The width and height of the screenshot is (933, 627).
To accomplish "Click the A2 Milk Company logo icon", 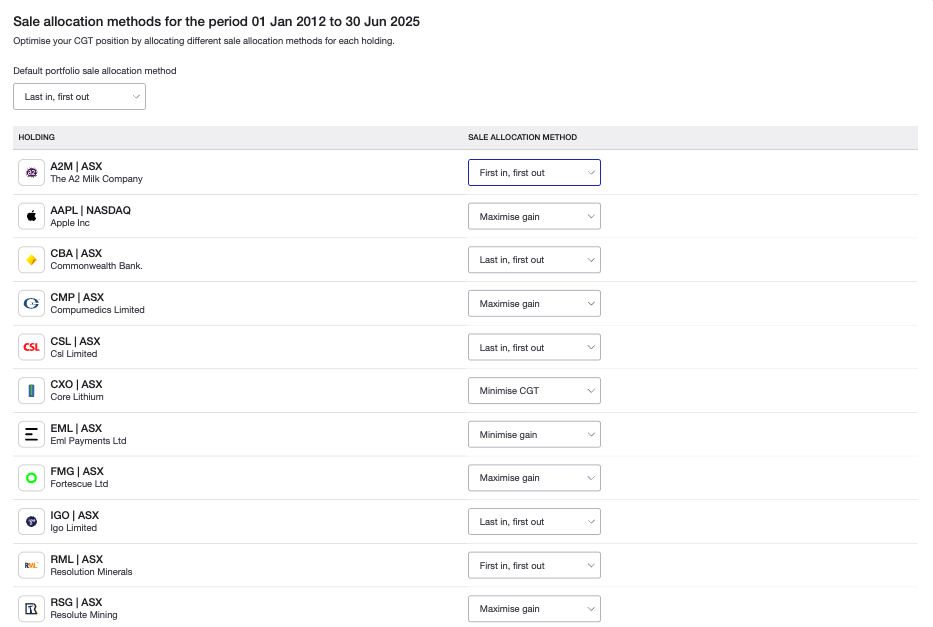I will click(x=32, y=173).
